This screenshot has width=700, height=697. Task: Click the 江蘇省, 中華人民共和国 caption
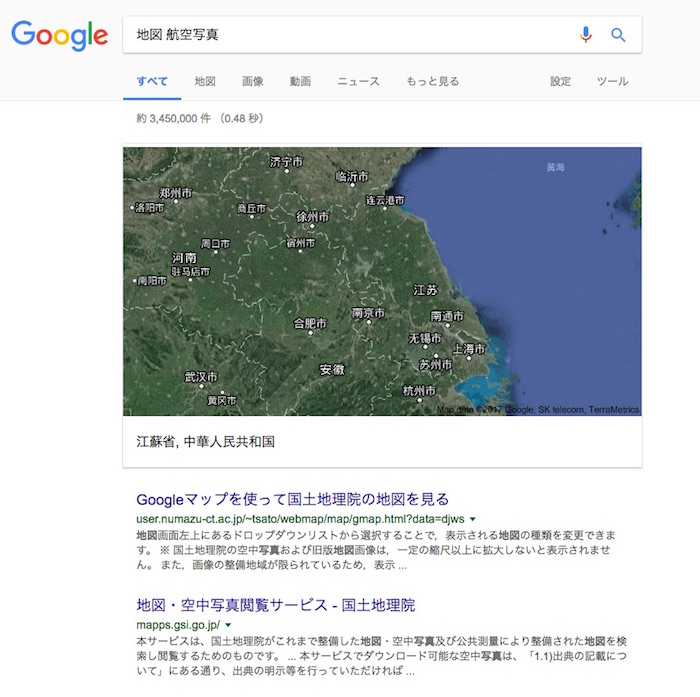pos(205,441)
